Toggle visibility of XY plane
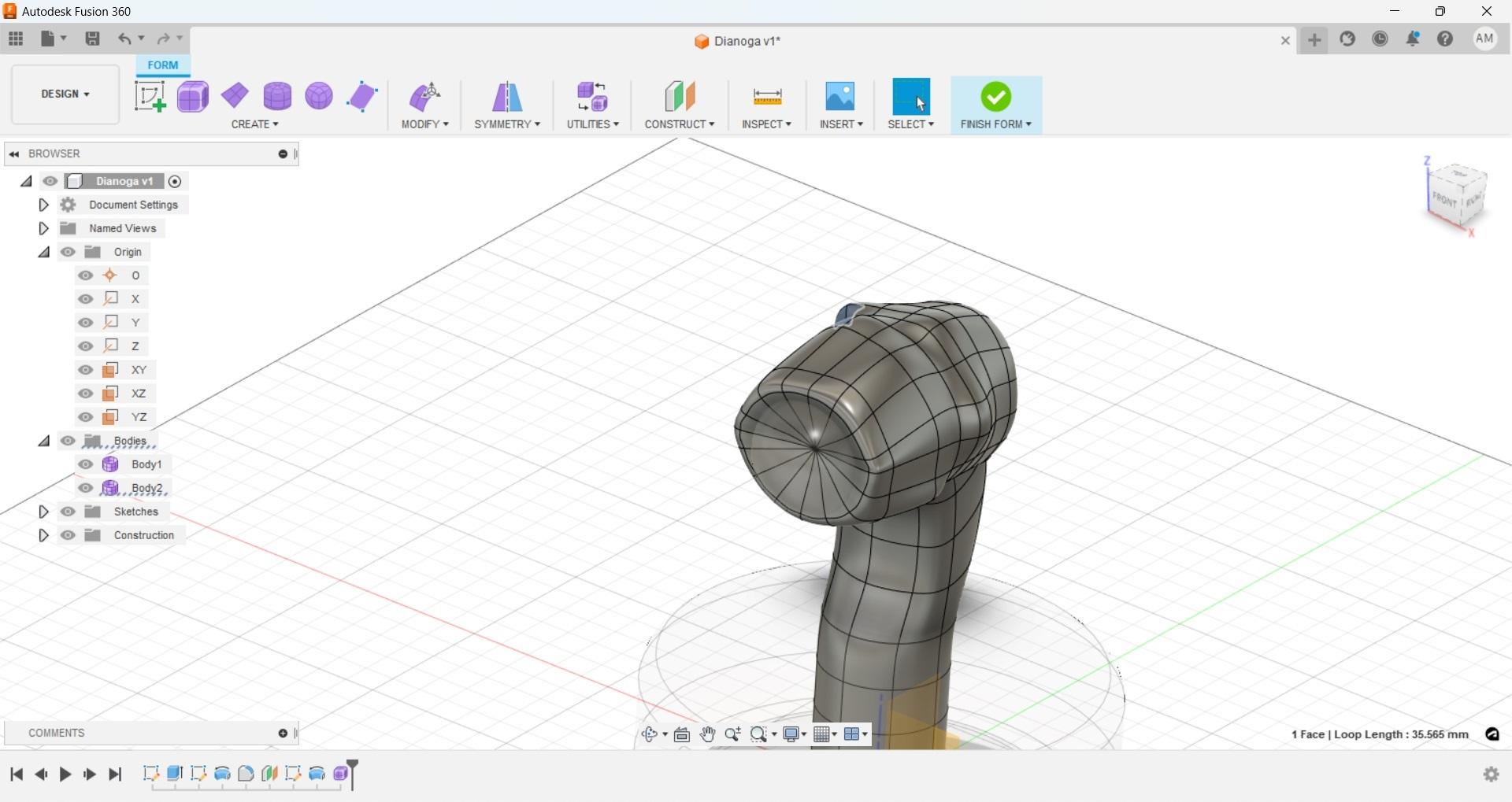The image size is (1512, 802). [86, 370]
